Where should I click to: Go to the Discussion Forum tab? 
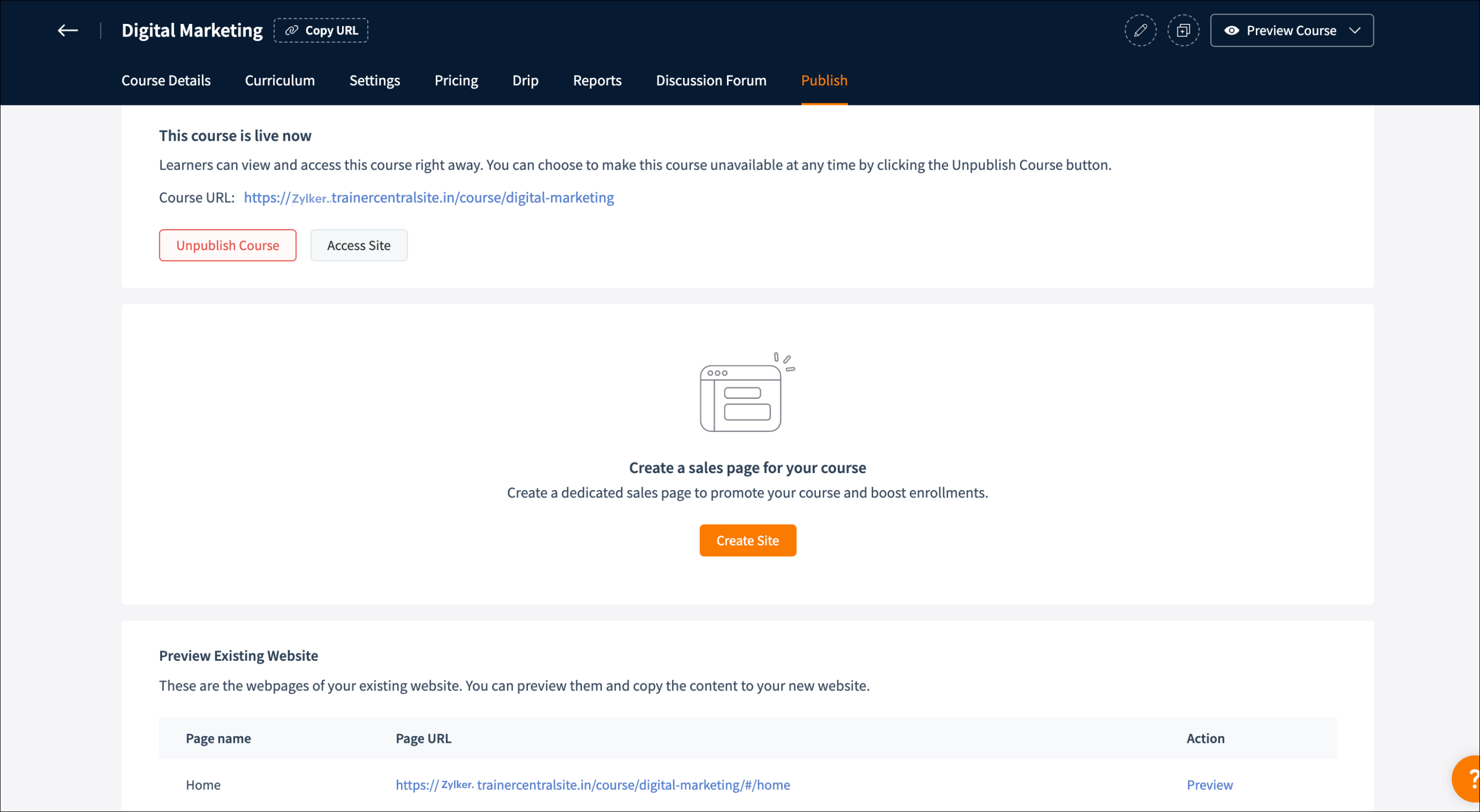tap(711, 81)
